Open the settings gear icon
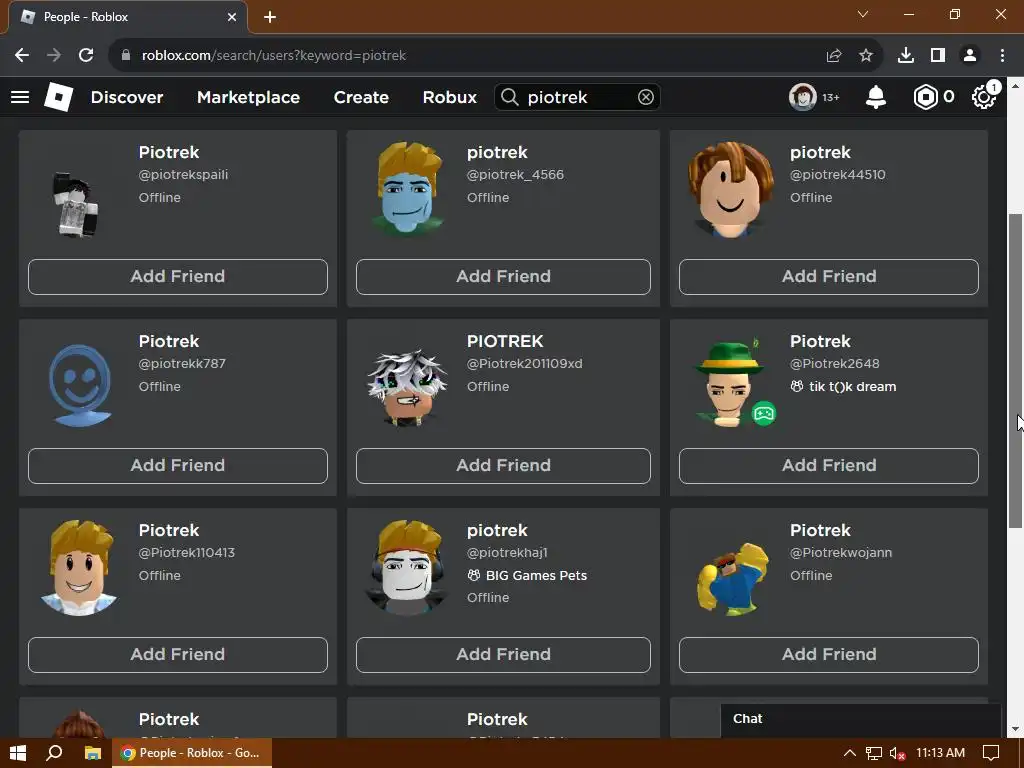 tap(984, 97)
